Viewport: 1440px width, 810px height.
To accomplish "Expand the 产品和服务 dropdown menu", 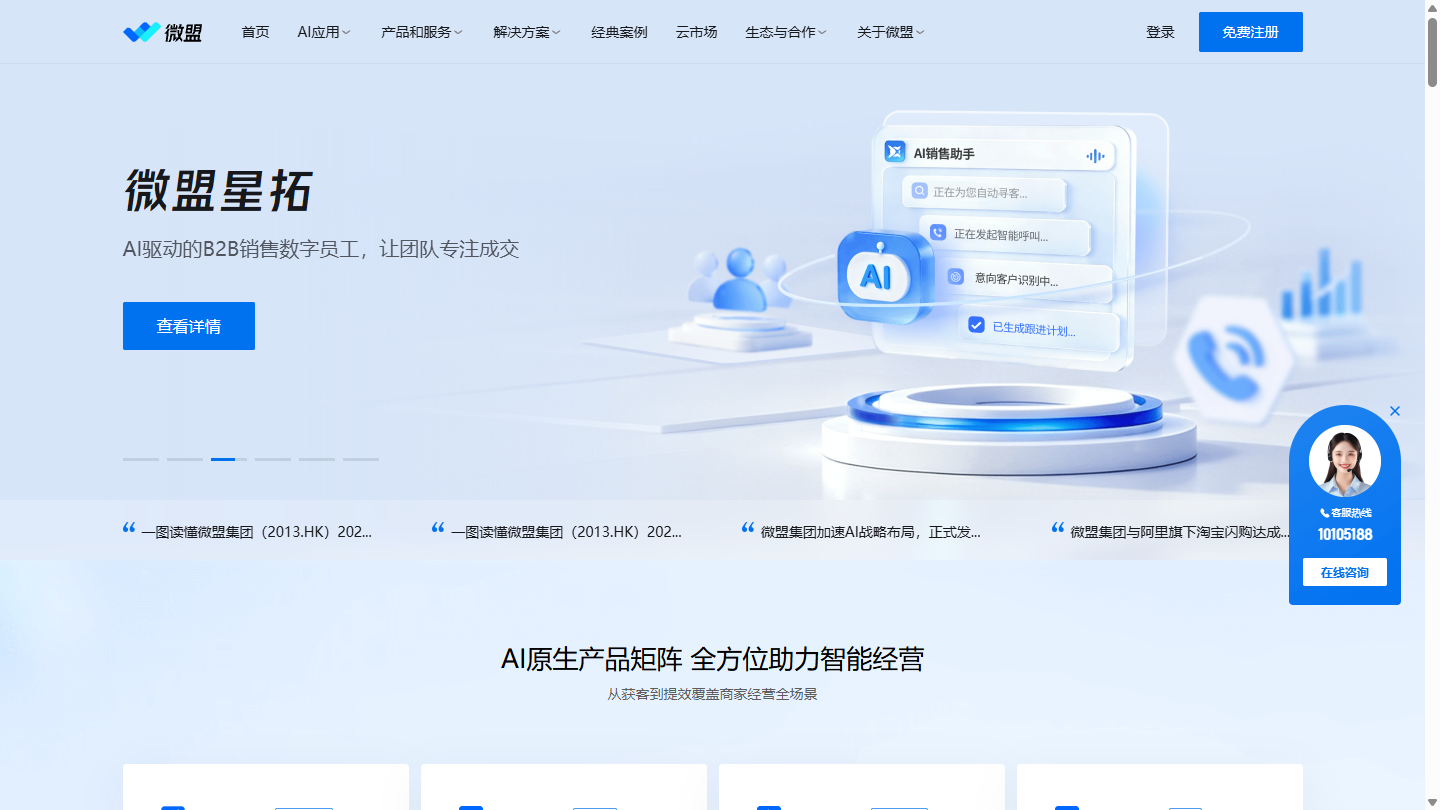I will click(x=422, y=32).
